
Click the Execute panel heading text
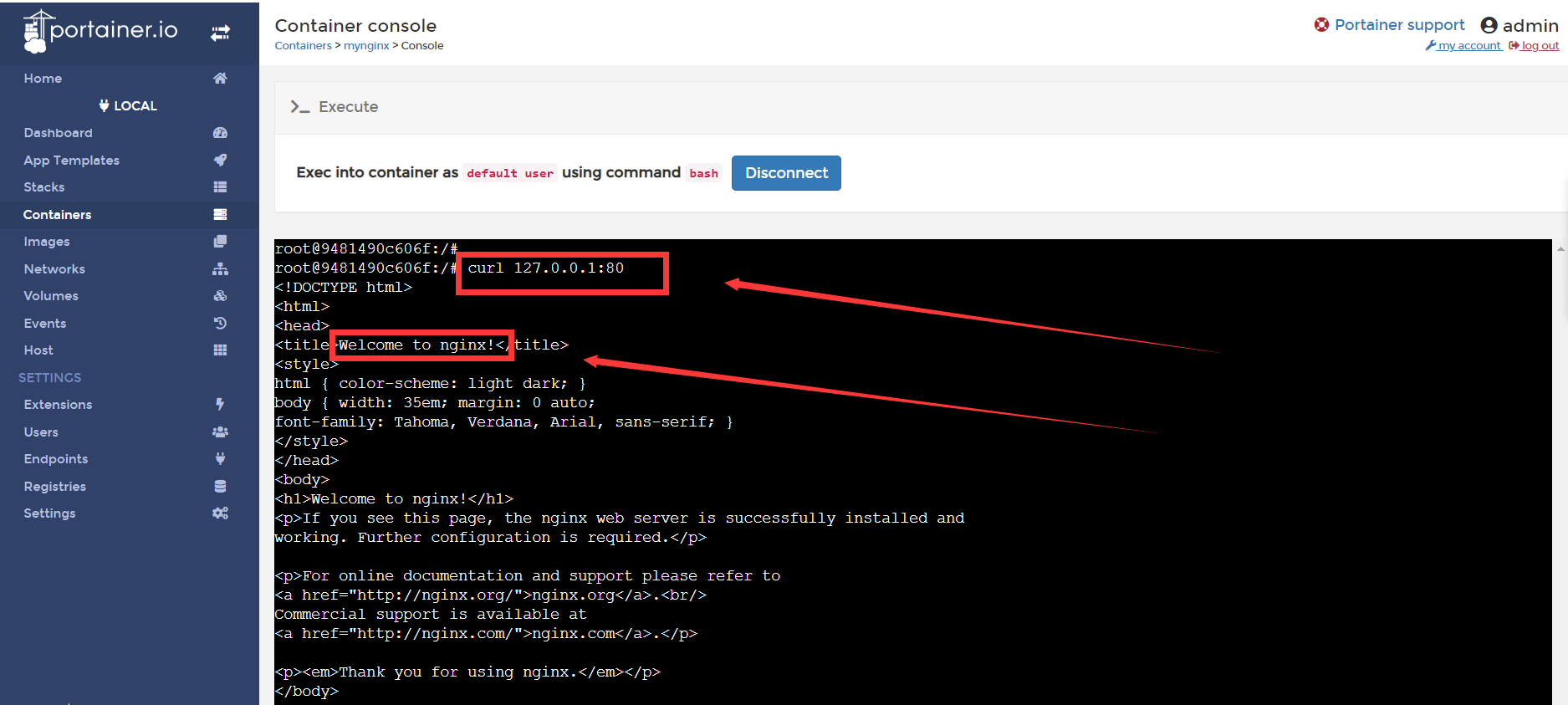tap(348, 106)
